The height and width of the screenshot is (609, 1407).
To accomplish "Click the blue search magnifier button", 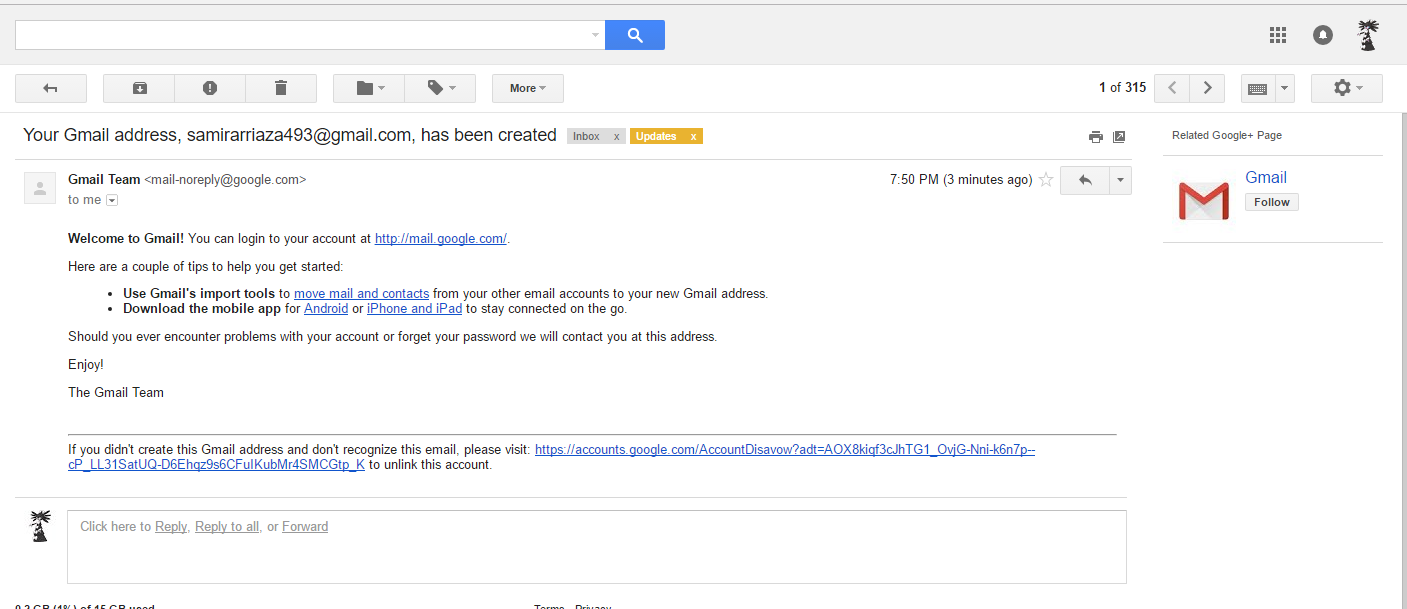I will click(635, 35).
